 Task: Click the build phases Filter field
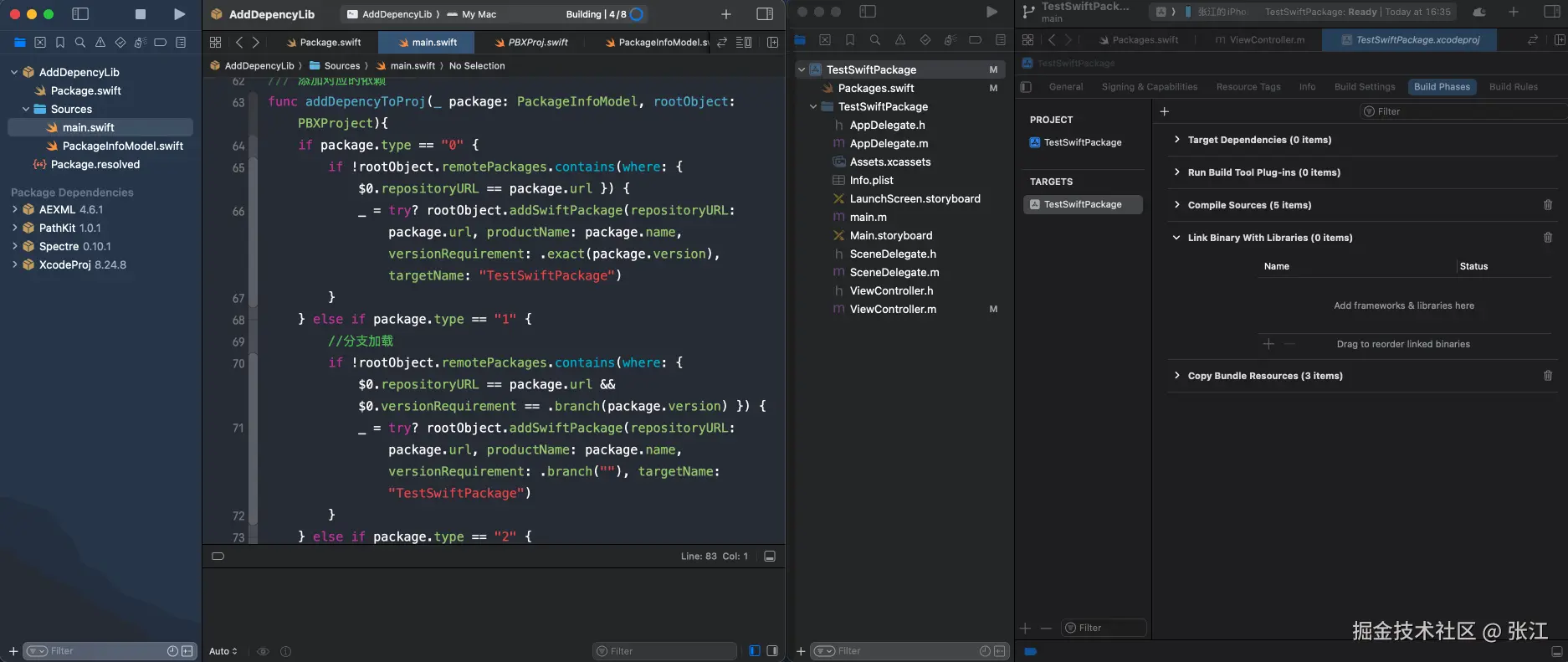click(1456, 111)
